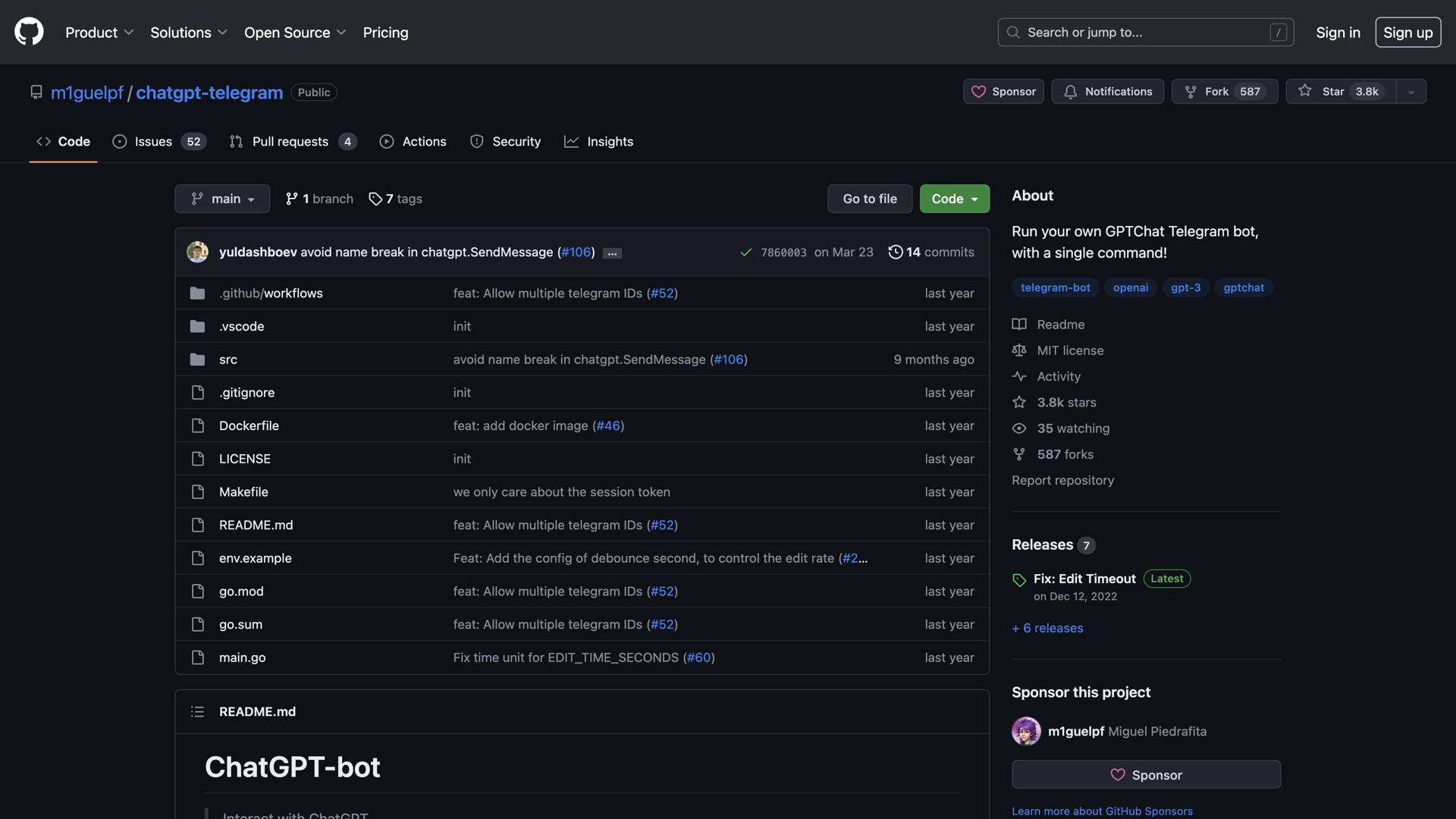Image resolution: width=1456 pixels, height=819 pixels.
Task: Click the Activity pulse icon
Action: coord(1018,376)
